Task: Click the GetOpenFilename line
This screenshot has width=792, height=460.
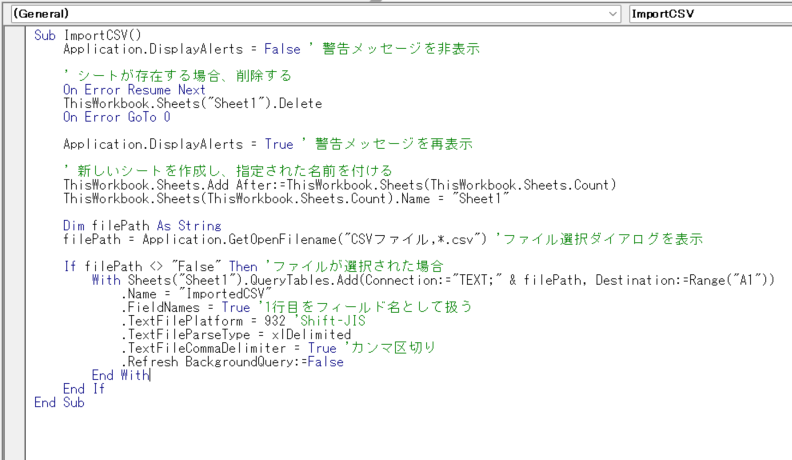Action: [x=383, y=239]
